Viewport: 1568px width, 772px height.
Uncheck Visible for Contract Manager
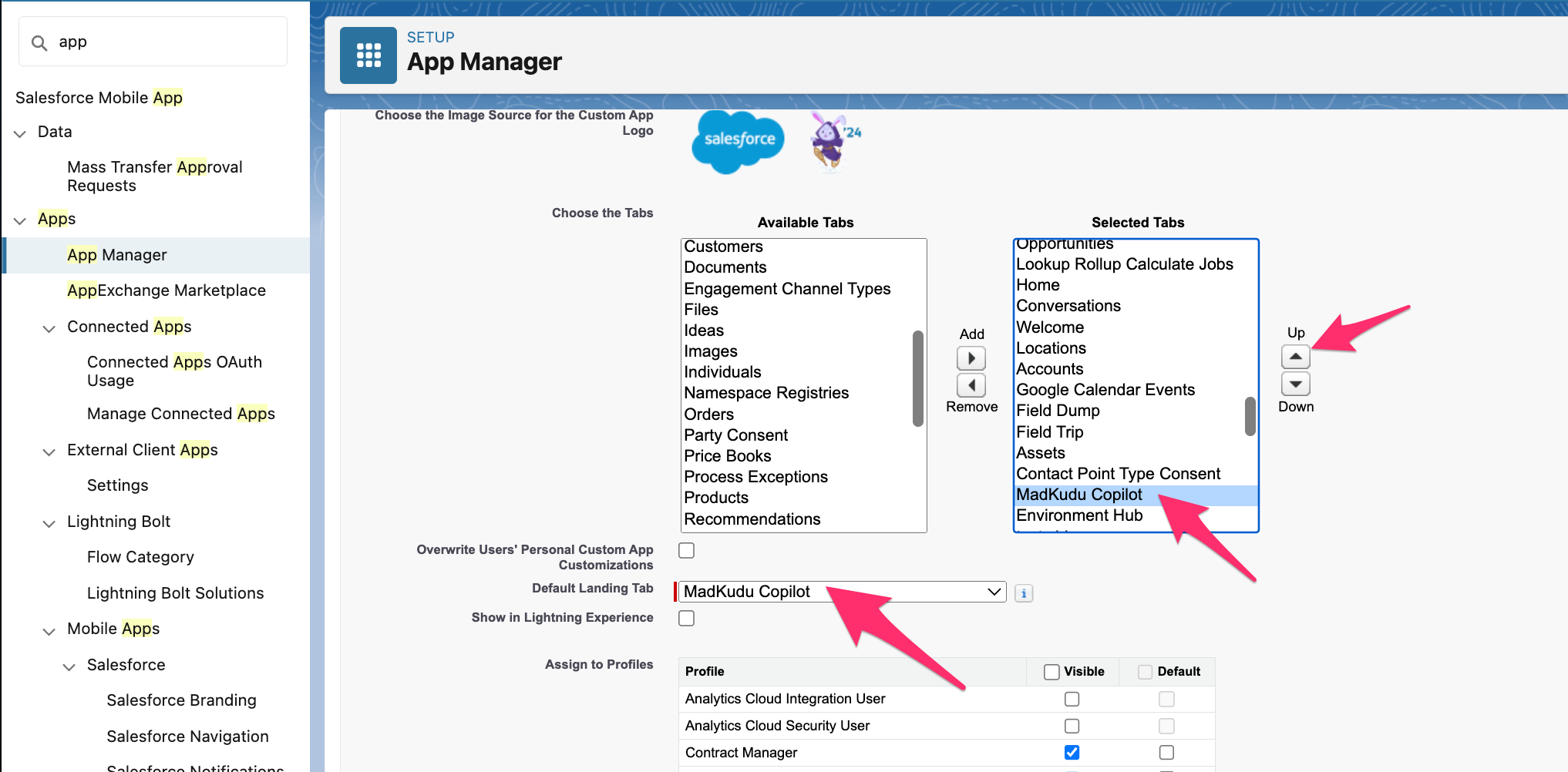[x=1072, y=752]
